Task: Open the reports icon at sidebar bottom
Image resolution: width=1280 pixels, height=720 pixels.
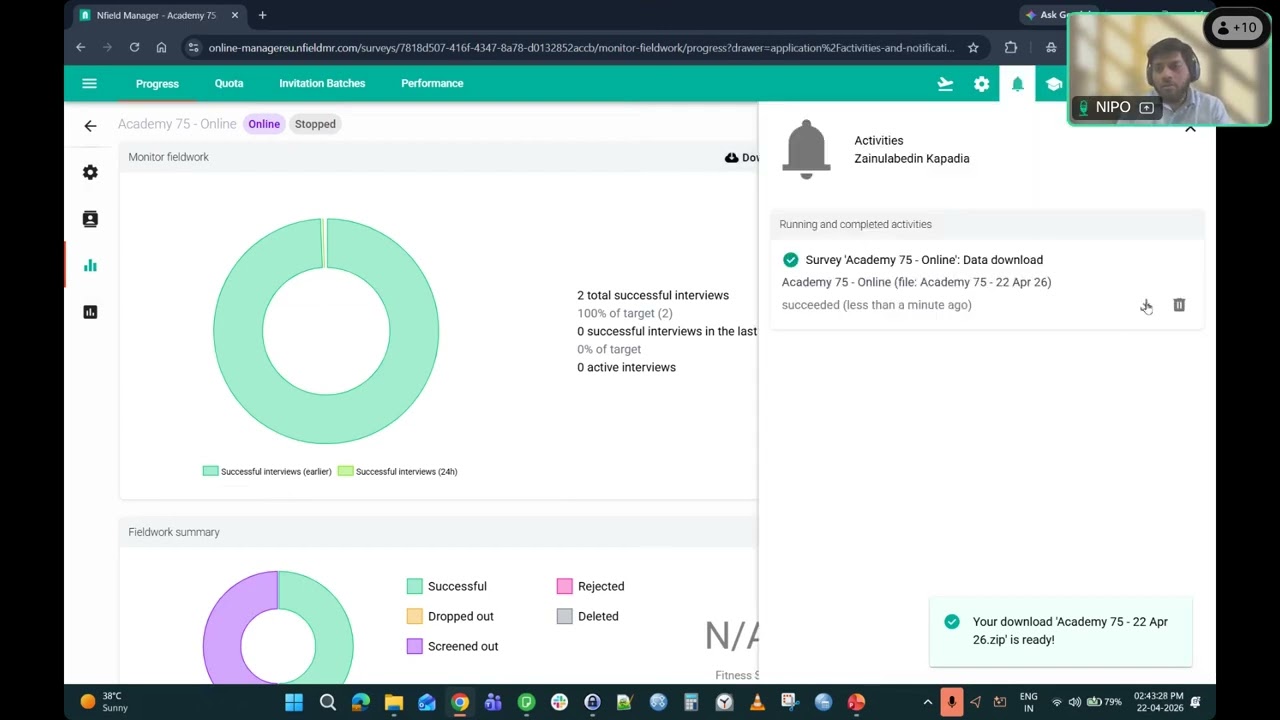Action: point(90,312)
